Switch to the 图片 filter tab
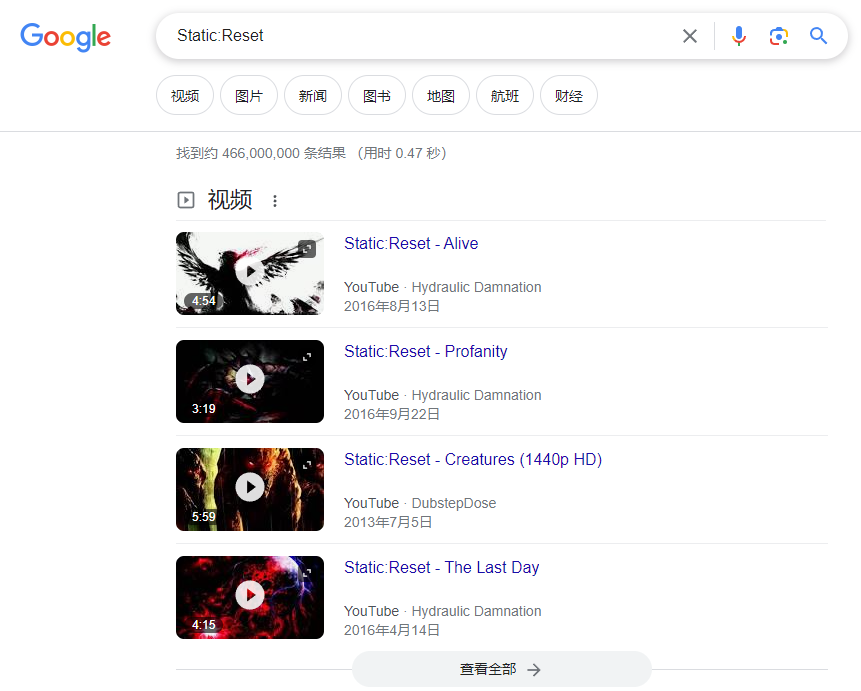The width and height of the screenshot is (861, 691). pos(249,96)
